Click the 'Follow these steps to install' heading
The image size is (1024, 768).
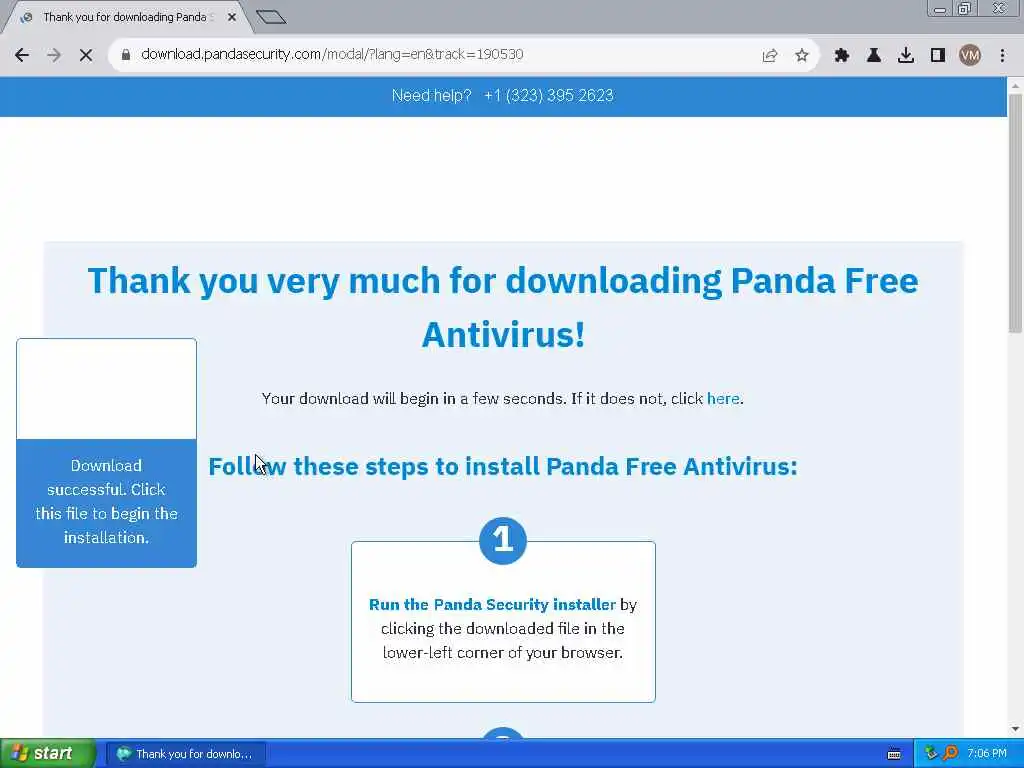[x=503, y=466]
